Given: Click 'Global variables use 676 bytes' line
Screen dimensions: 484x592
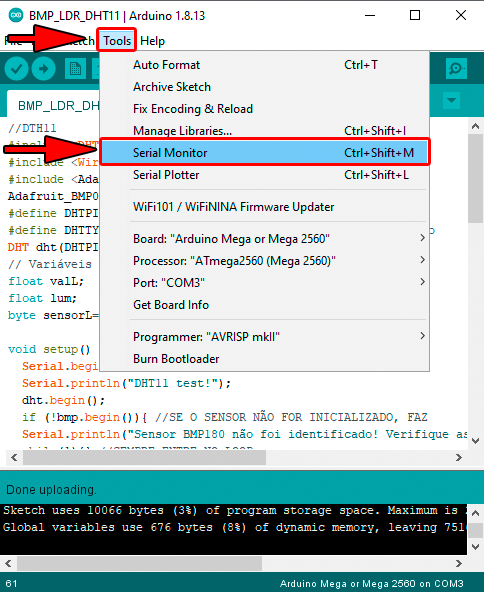Looking at the screenshot, I should pyautogui.click(x=234, y=527).
